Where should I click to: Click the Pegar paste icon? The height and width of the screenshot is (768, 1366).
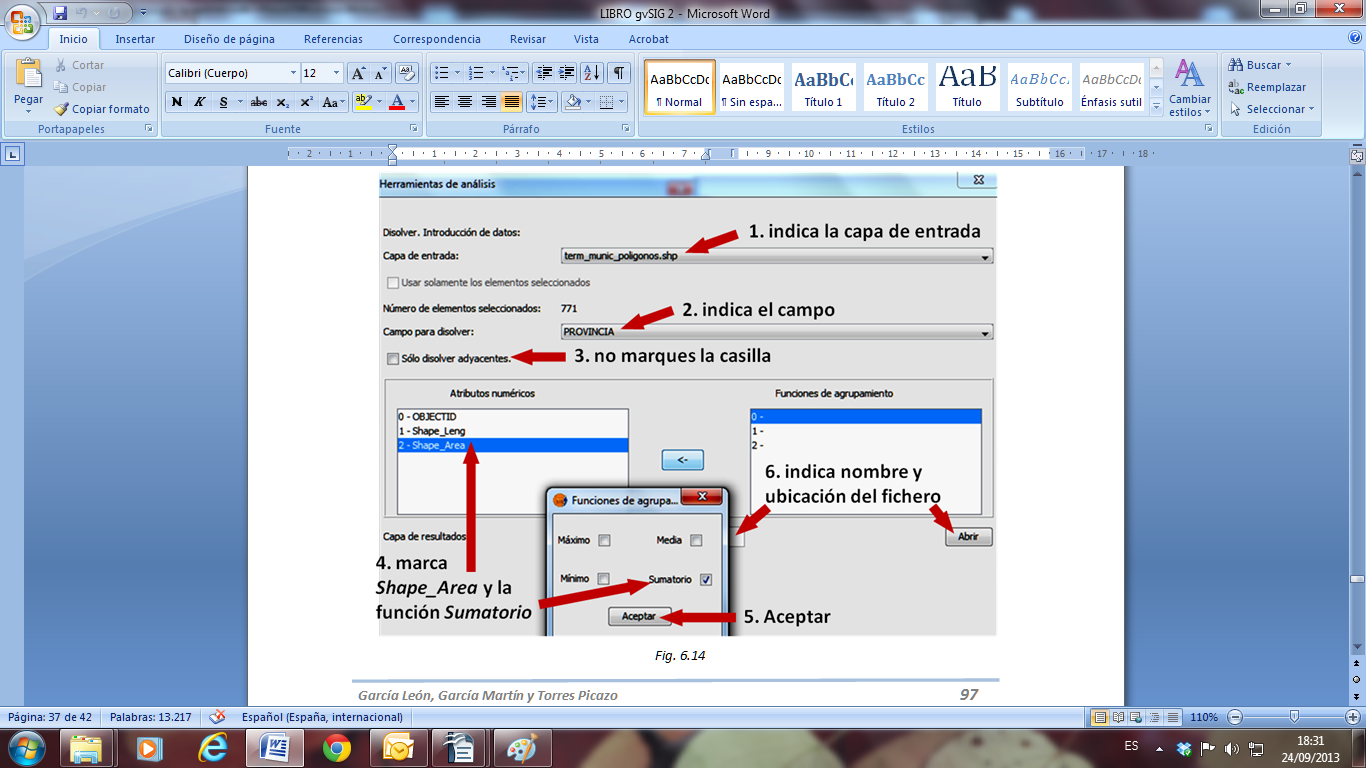[28, 74]
